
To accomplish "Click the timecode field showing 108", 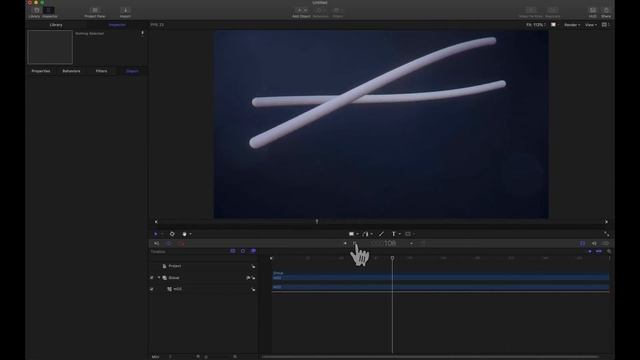I will click(384, 244).
